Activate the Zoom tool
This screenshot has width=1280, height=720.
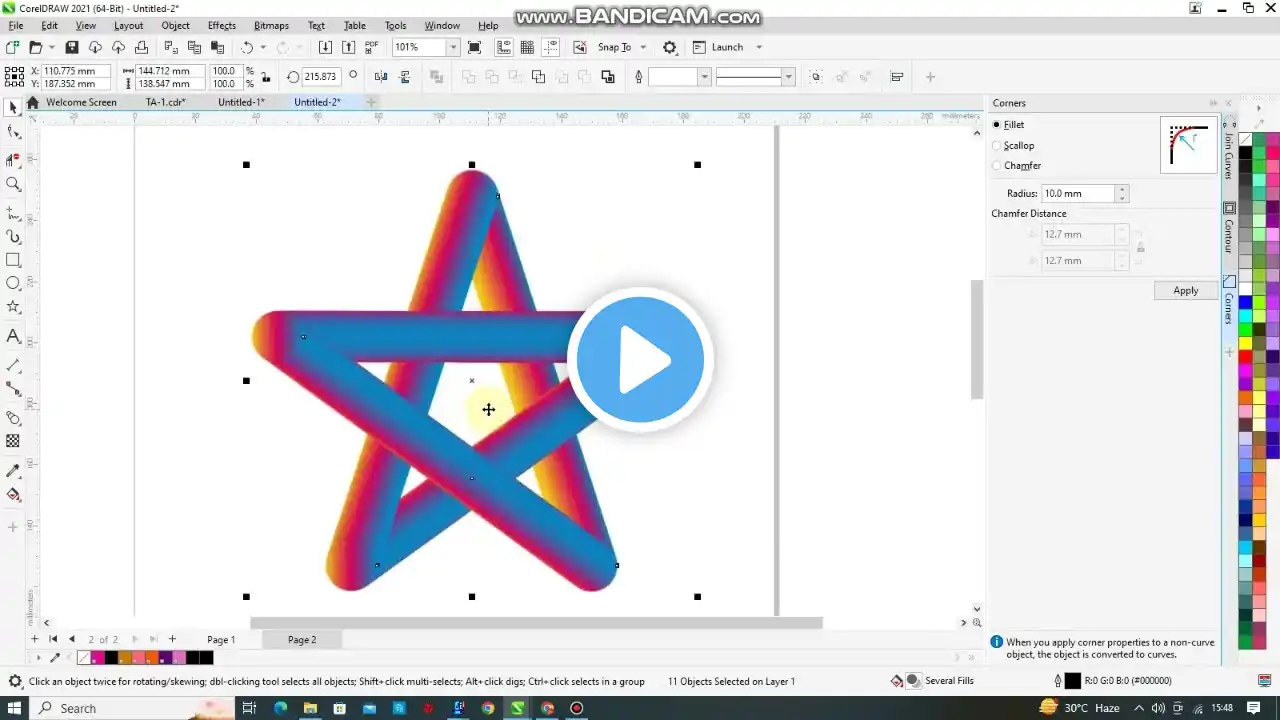click(13, 183)
